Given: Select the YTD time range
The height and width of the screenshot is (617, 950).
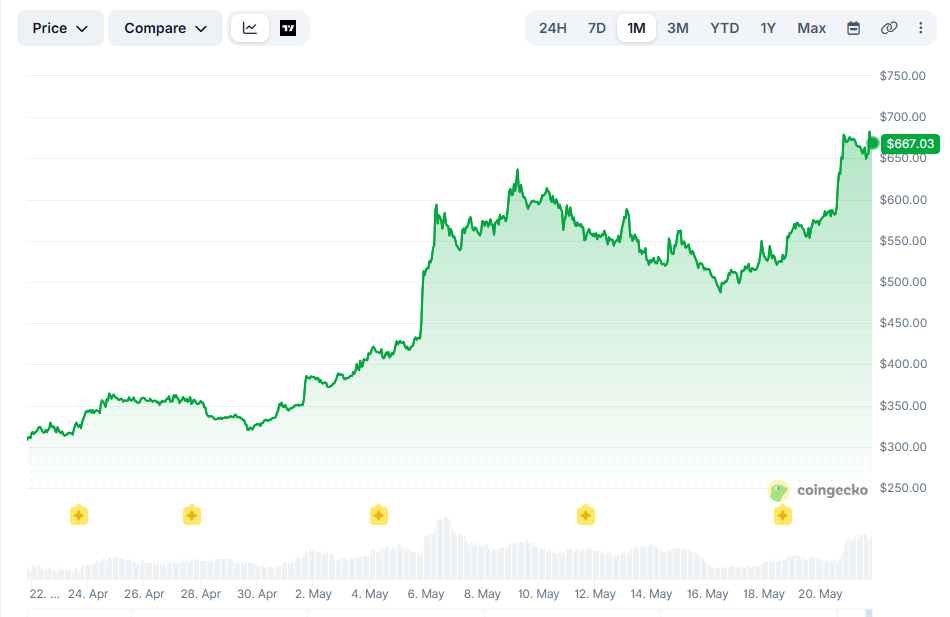Looking at the screenshot, I should pos(725,28).
